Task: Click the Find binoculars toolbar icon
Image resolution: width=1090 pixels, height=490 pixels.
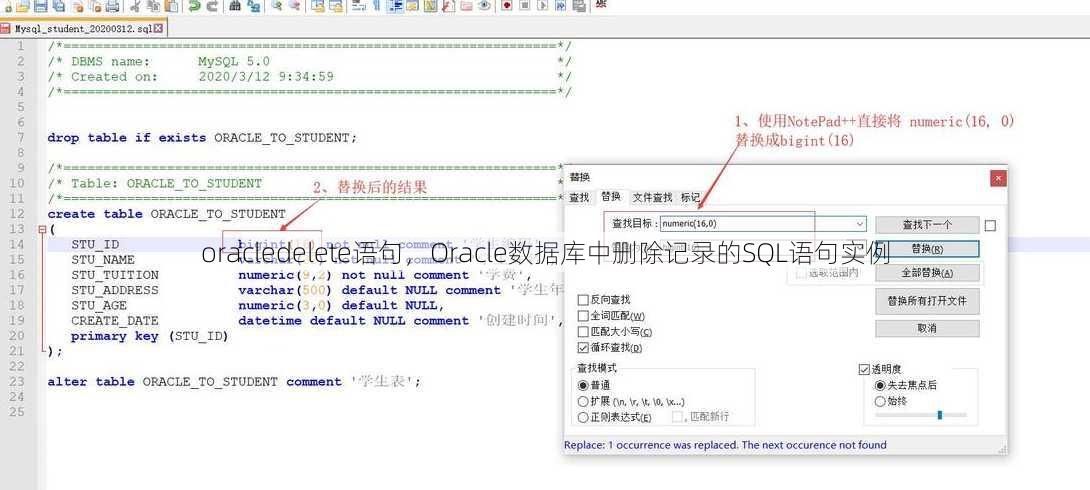Action: click(236, 6)
